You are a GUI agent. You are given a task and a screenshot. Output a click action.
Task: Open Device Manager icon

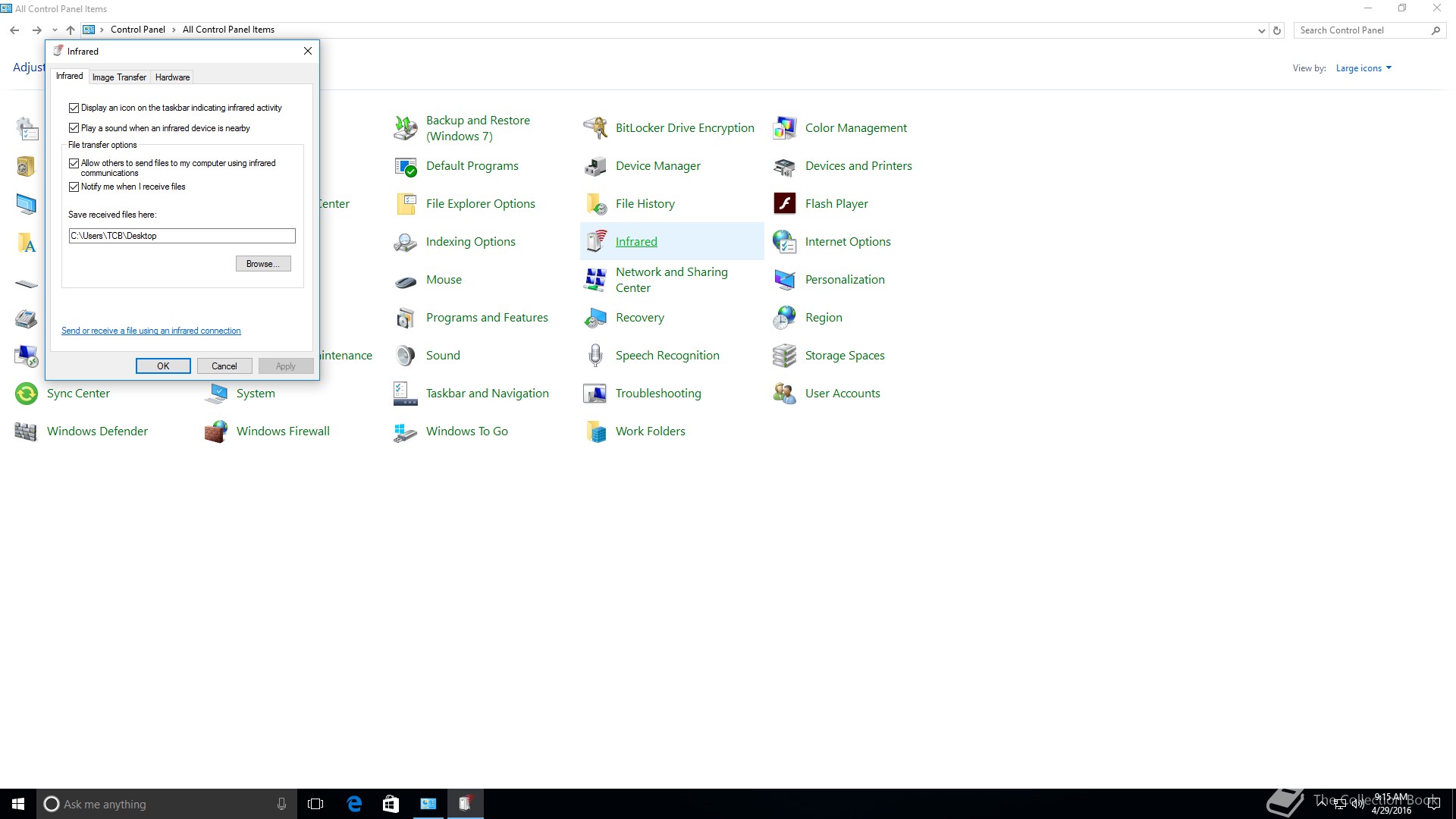point(595,166)
